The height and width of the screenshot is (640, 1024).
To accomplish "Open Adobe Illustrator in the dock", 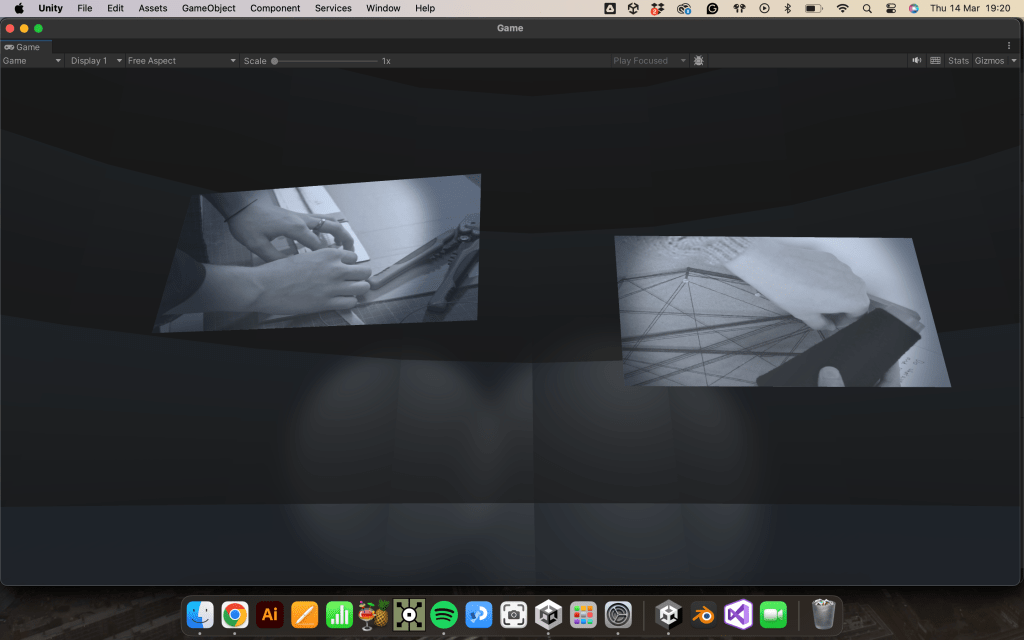I will coord(269,614).
